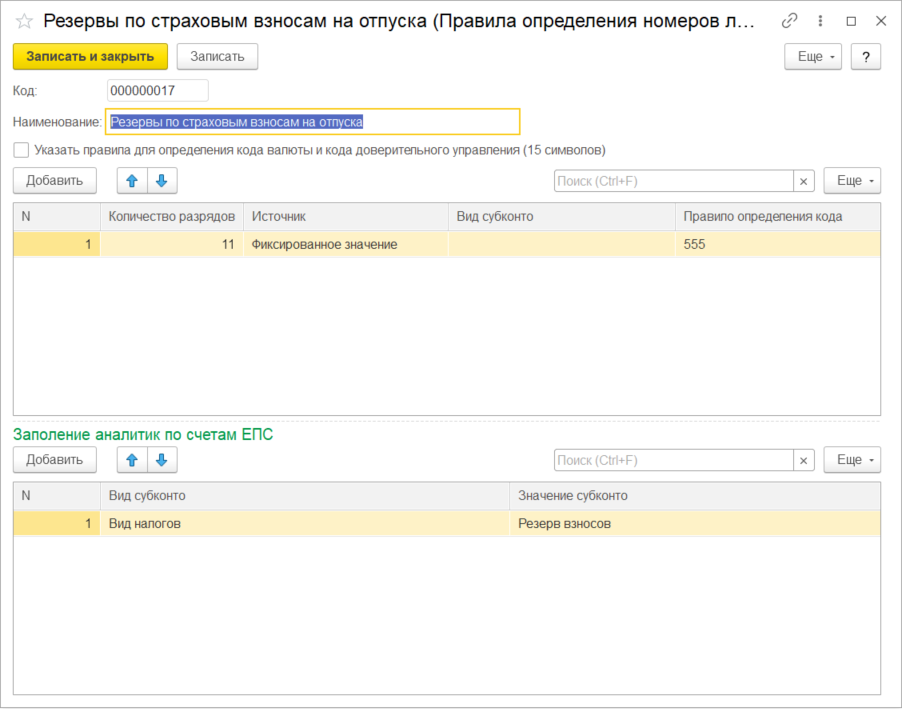Enable currency code rules checkbox
Viewport: 902px width, 709px height.
coord(21,150)
